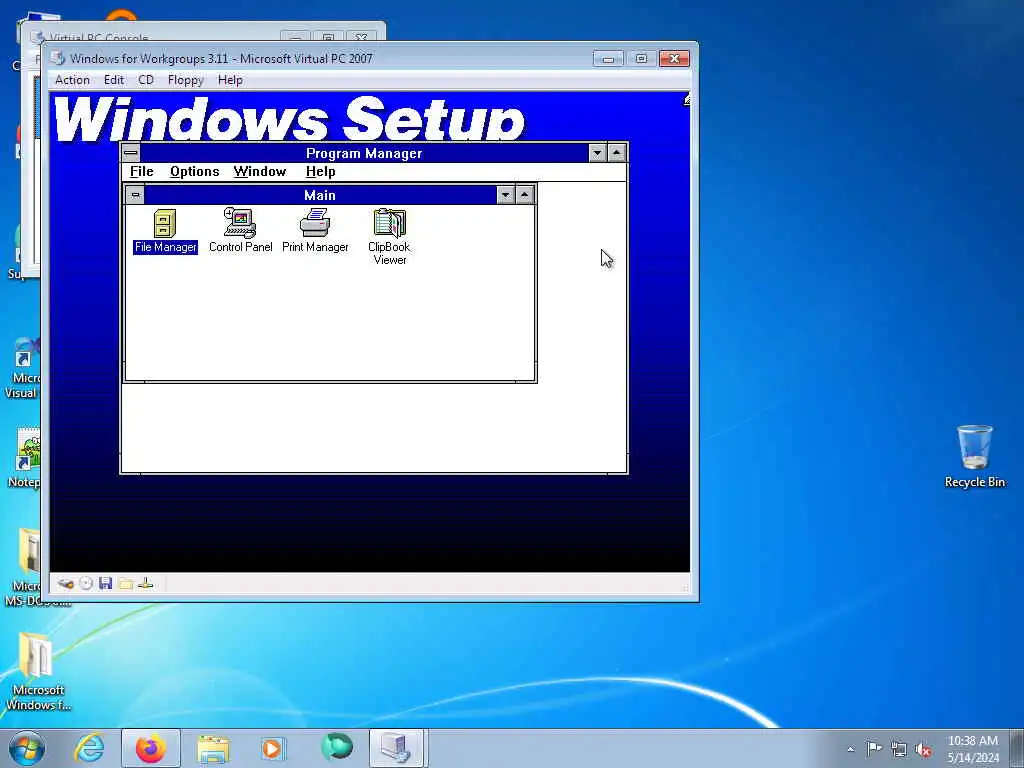The height and width of the screenshot is (768, 1024).
Task: Open Windows Media Player from the taskbar
Action: [x=272, y=748]
